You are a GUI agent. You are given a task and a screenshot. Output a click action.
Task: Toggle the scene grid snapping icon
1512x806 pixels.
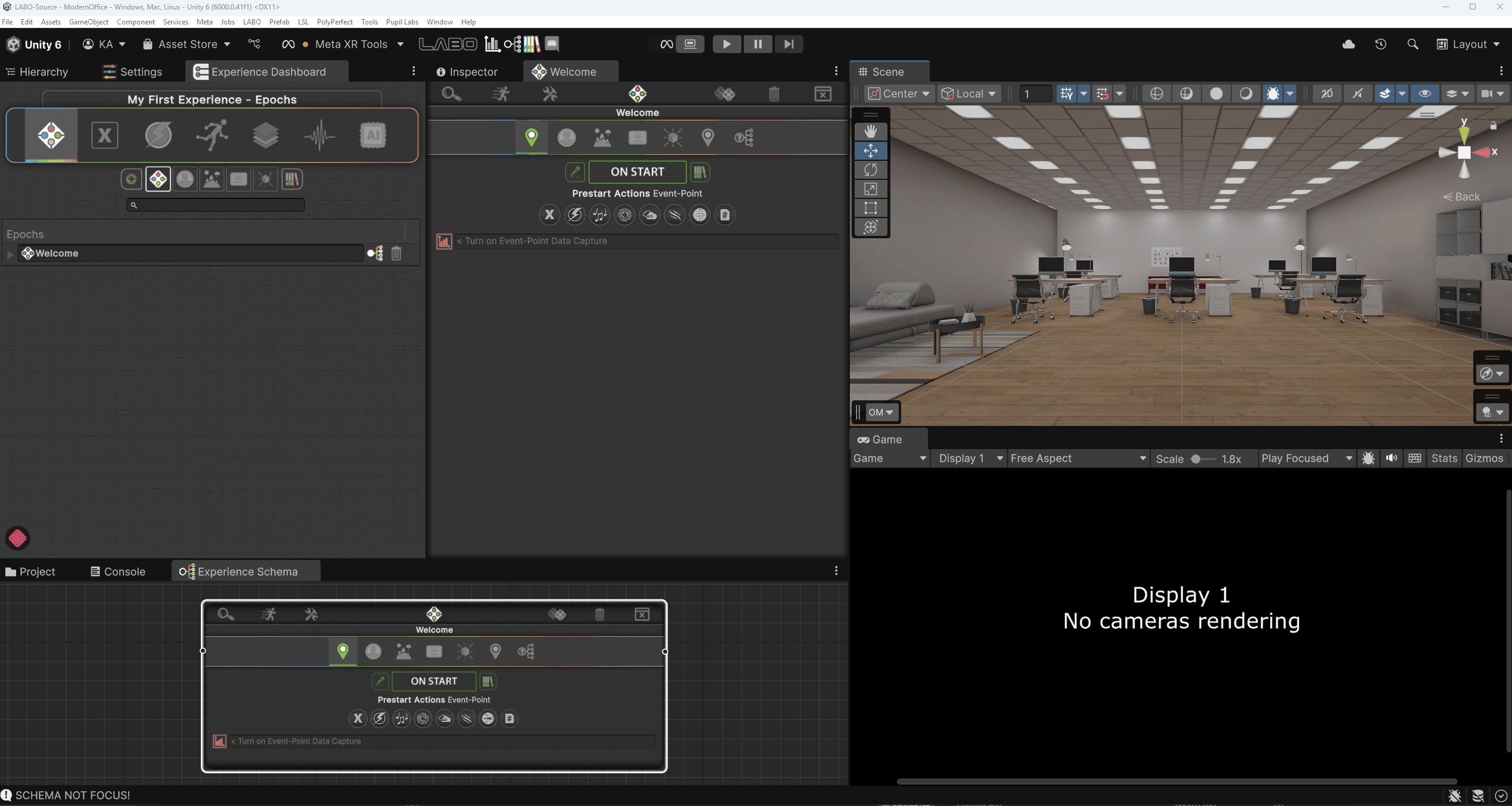[x=1102, y=94]
